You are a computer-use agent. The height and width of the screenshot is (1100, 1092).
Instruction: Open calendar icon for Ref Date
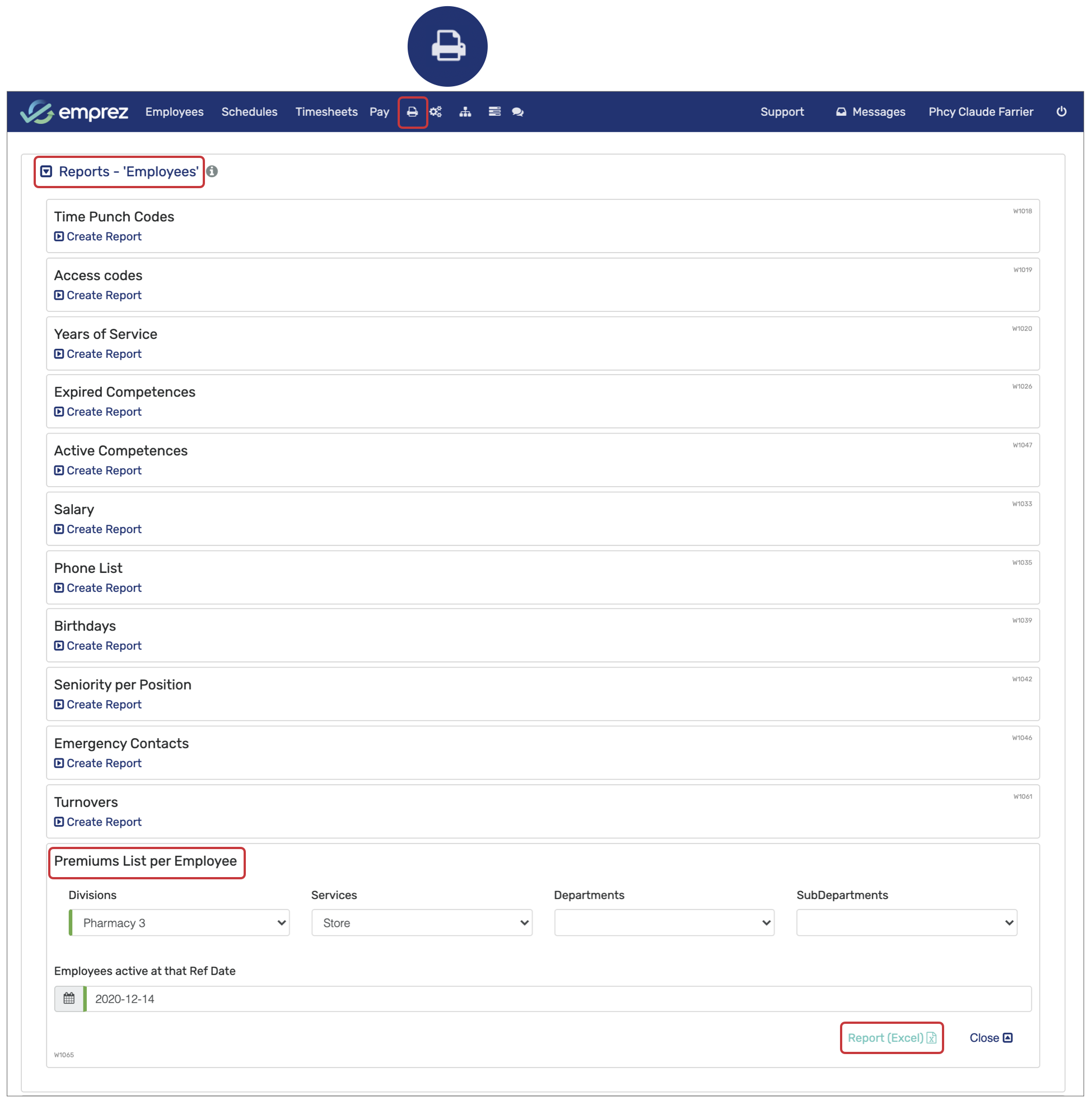(x=69, y=999)
